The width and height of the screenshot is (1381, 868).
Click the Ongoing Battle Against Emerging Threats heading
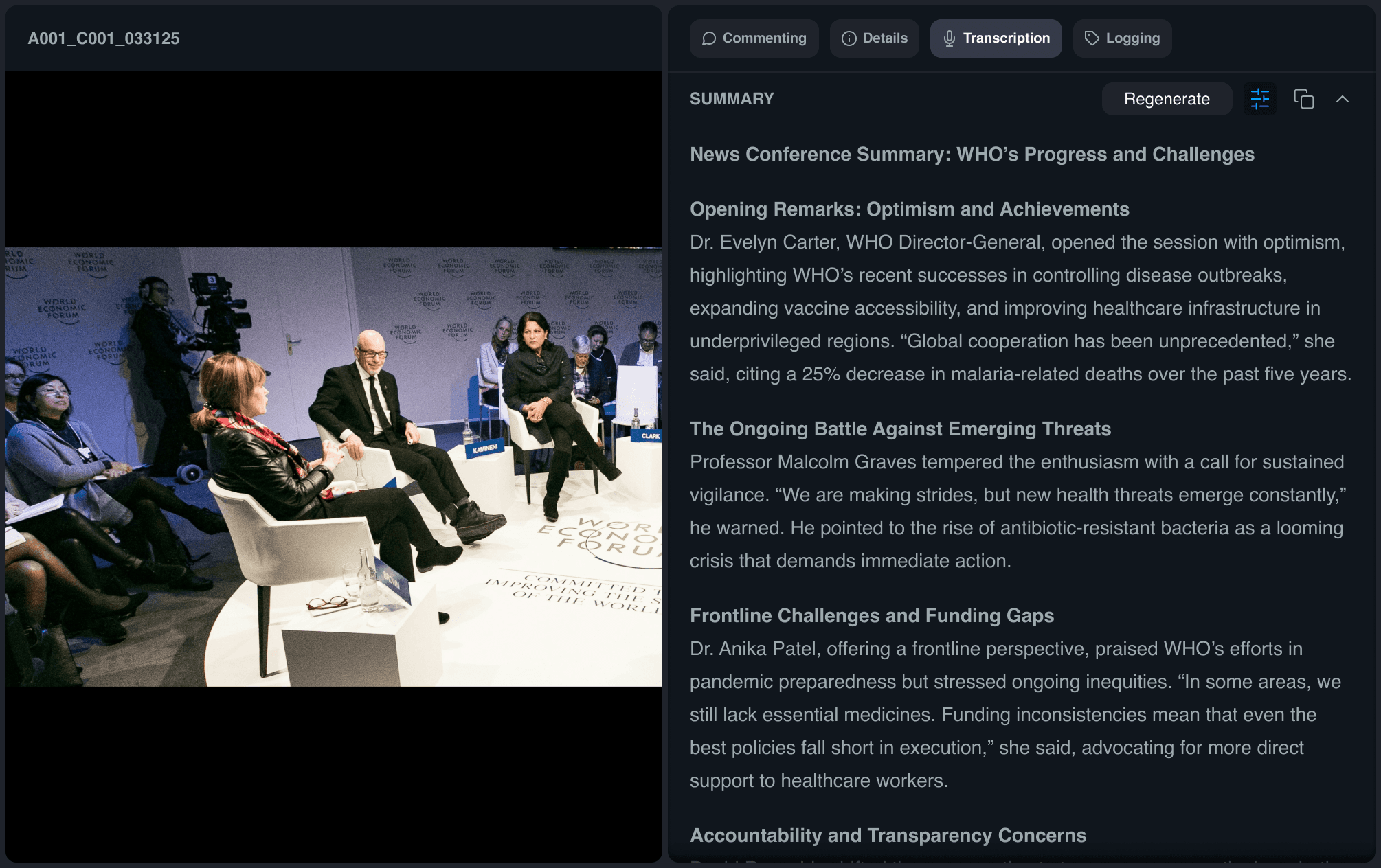900,429
